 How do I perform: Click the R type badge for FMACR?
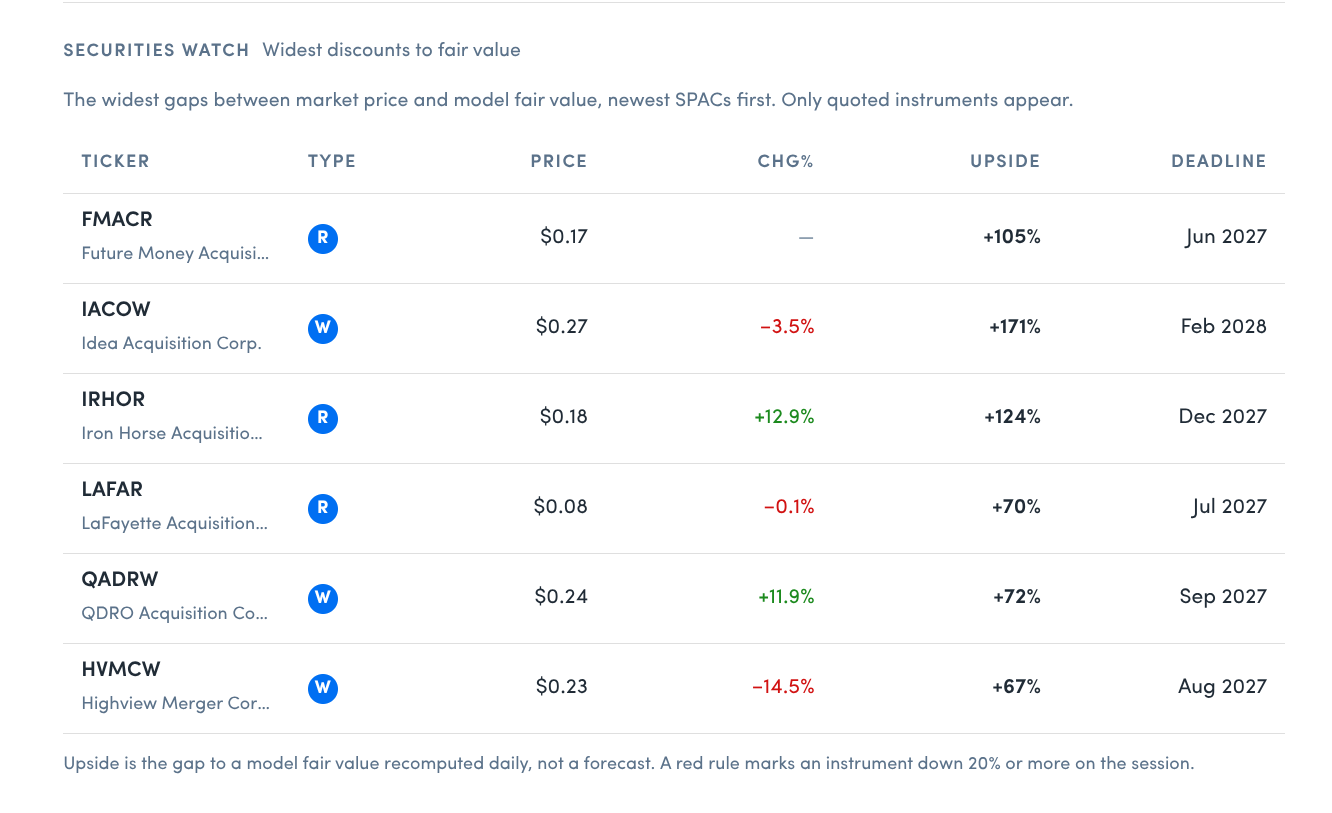click(x=323, y=239)
